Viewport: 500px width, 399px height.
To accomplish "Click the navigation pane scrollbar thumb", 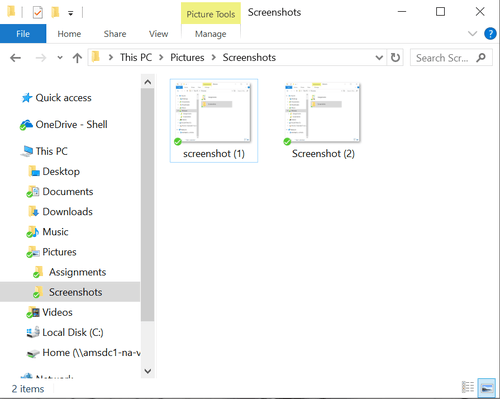I will [x=148, y=205].
